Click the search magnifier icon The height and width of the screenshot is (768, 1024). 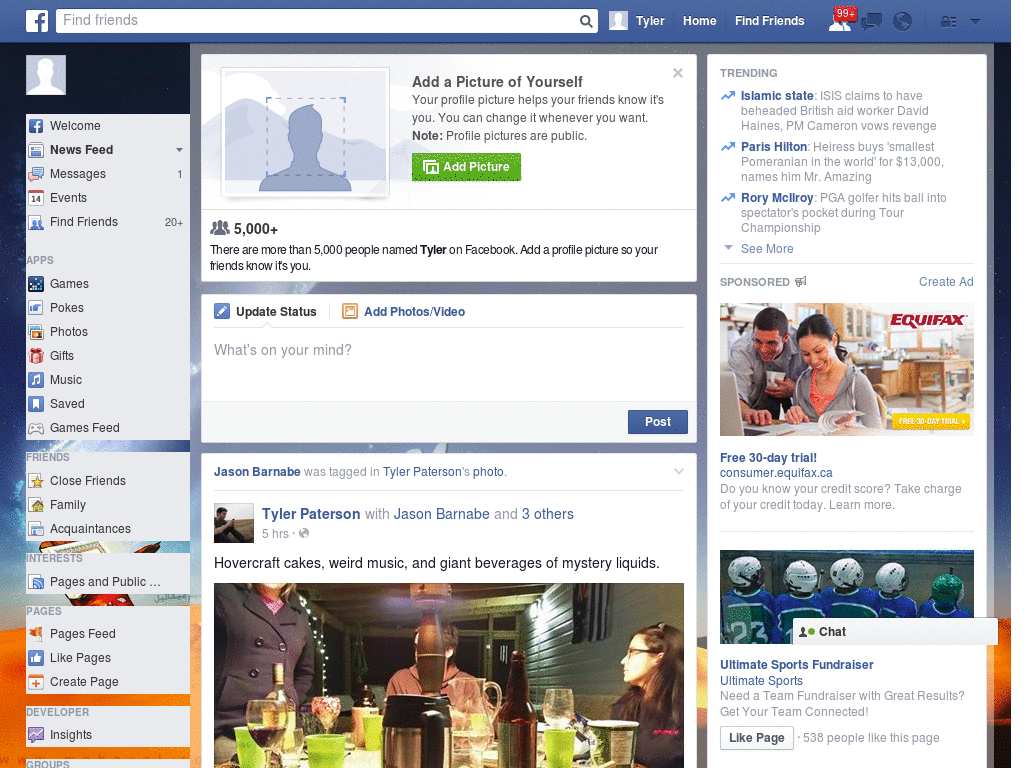586,21
